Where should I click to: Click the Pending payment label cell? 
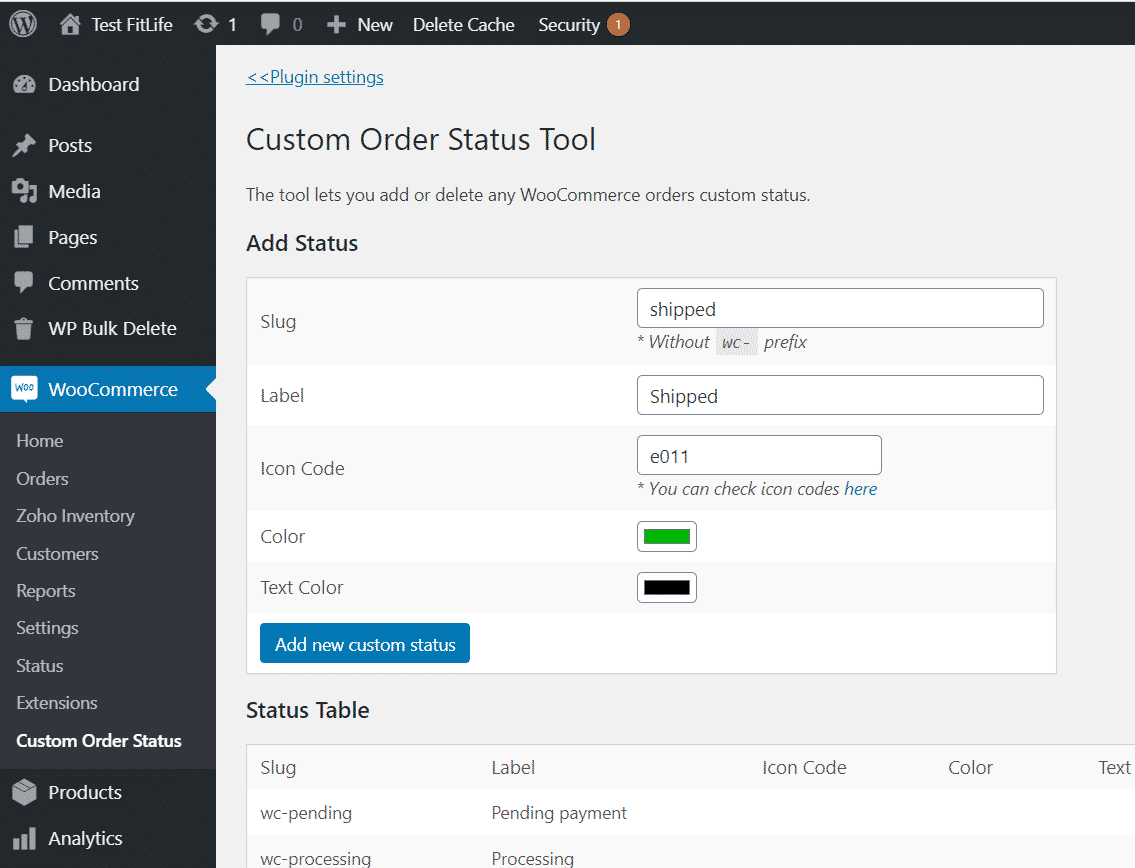tap(559, 813)
